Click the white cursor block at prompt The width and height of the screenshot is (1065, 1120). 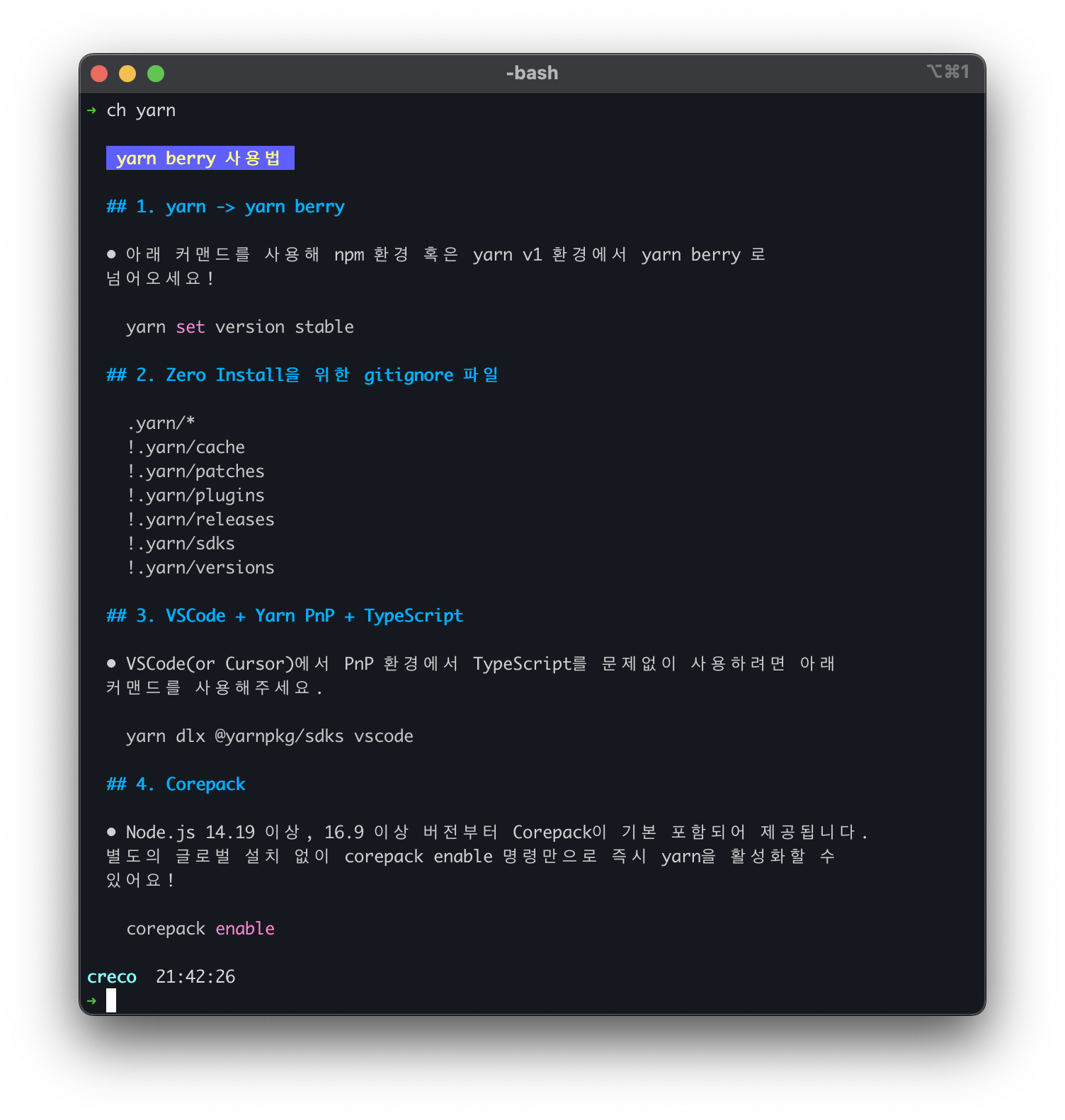click(x=111, y=1000)
